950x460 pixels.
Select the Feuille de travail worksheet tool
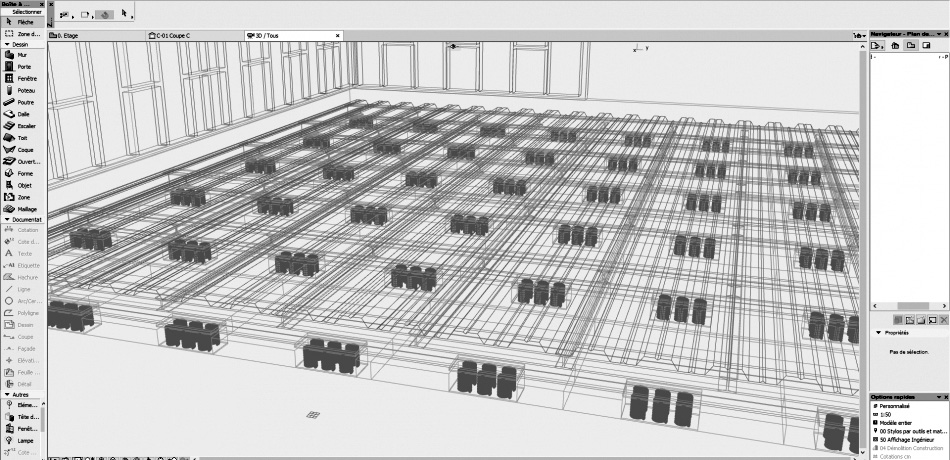click(22, 372)
